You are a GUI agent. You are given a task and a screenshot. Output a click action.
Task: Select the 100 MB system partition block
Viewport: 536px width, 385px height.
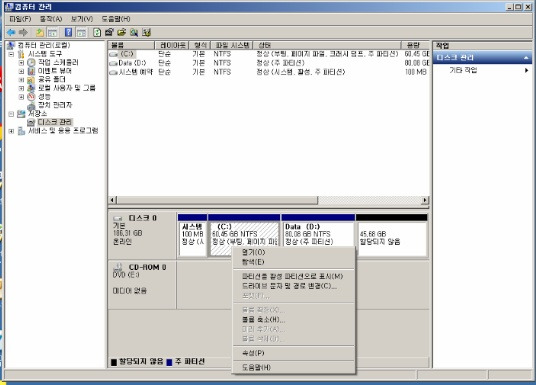pyautogui.click(x=192, y=235)
